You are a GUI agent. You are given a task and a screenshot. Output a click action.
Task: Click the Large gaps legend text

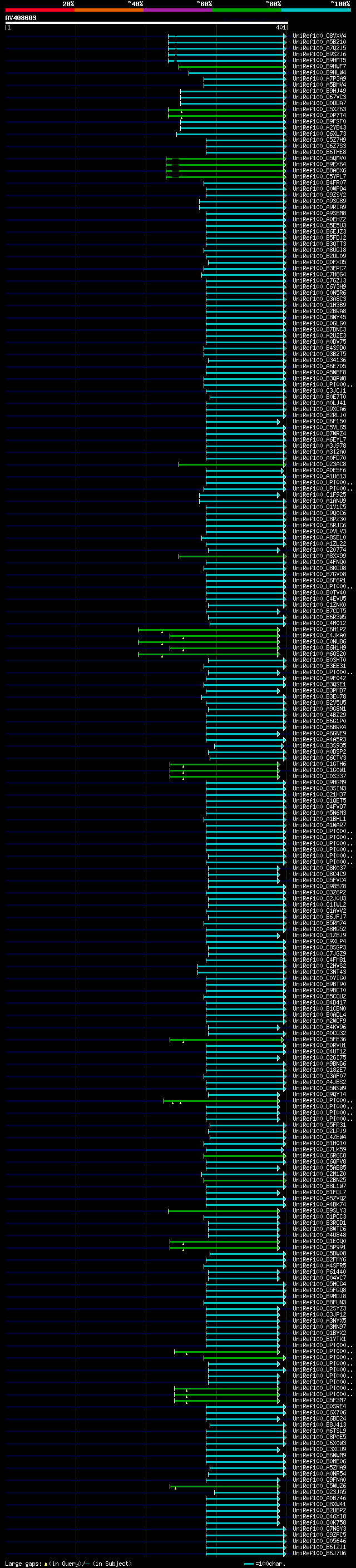tap(68, 1563)
